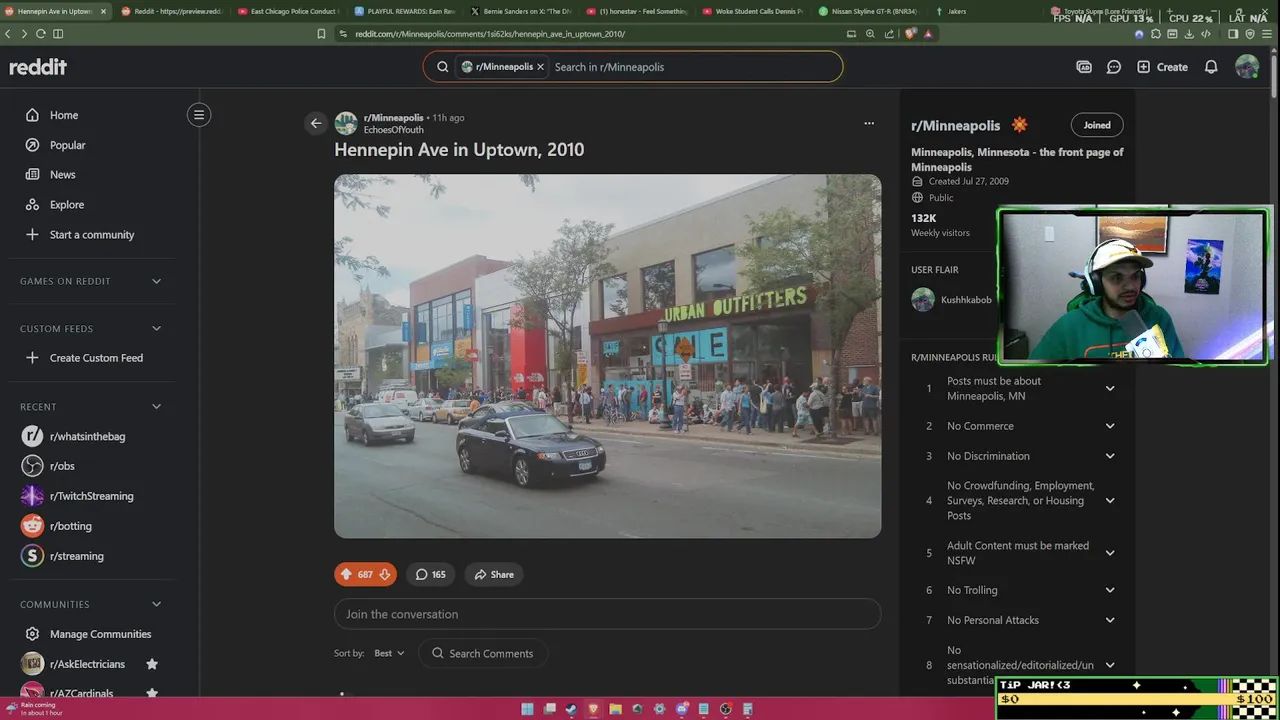Click the Search Comments field

click(483, 653)
